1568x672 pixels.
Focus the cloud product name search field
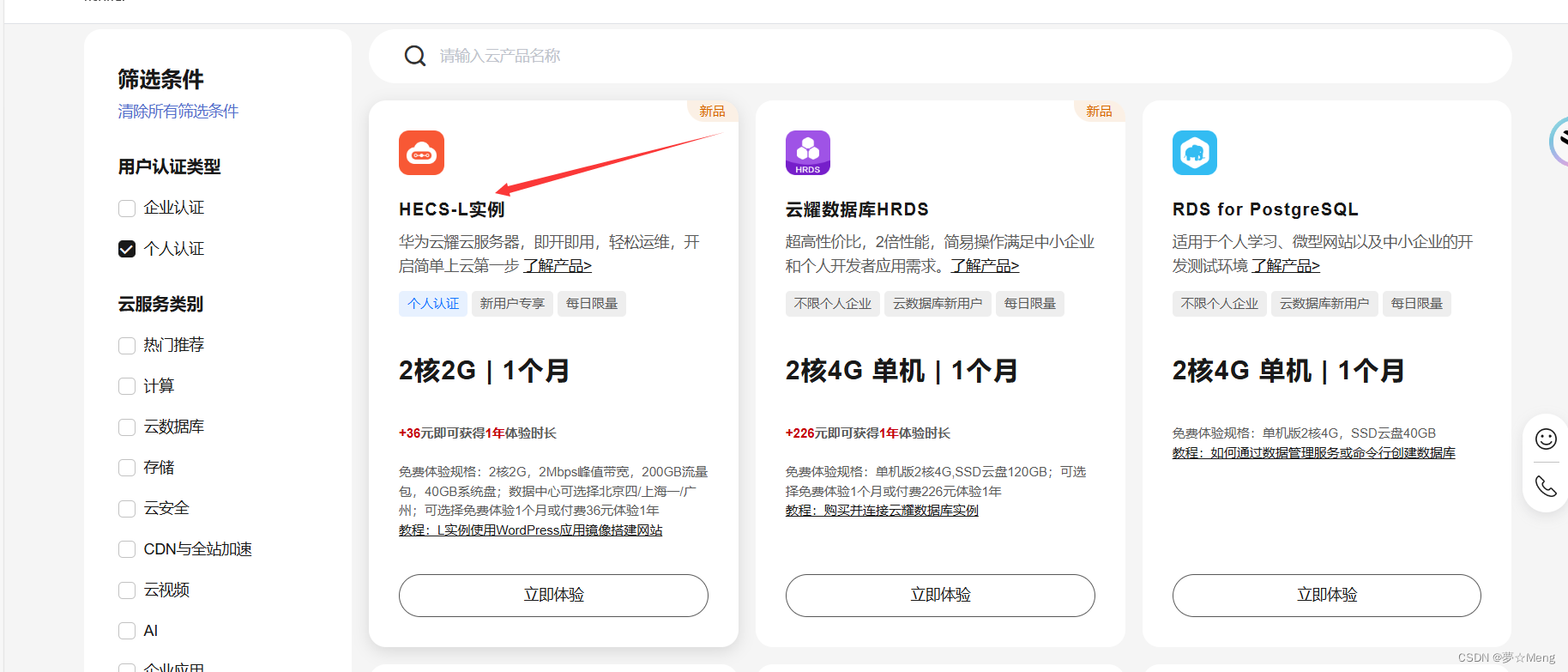tap(940, 56)
